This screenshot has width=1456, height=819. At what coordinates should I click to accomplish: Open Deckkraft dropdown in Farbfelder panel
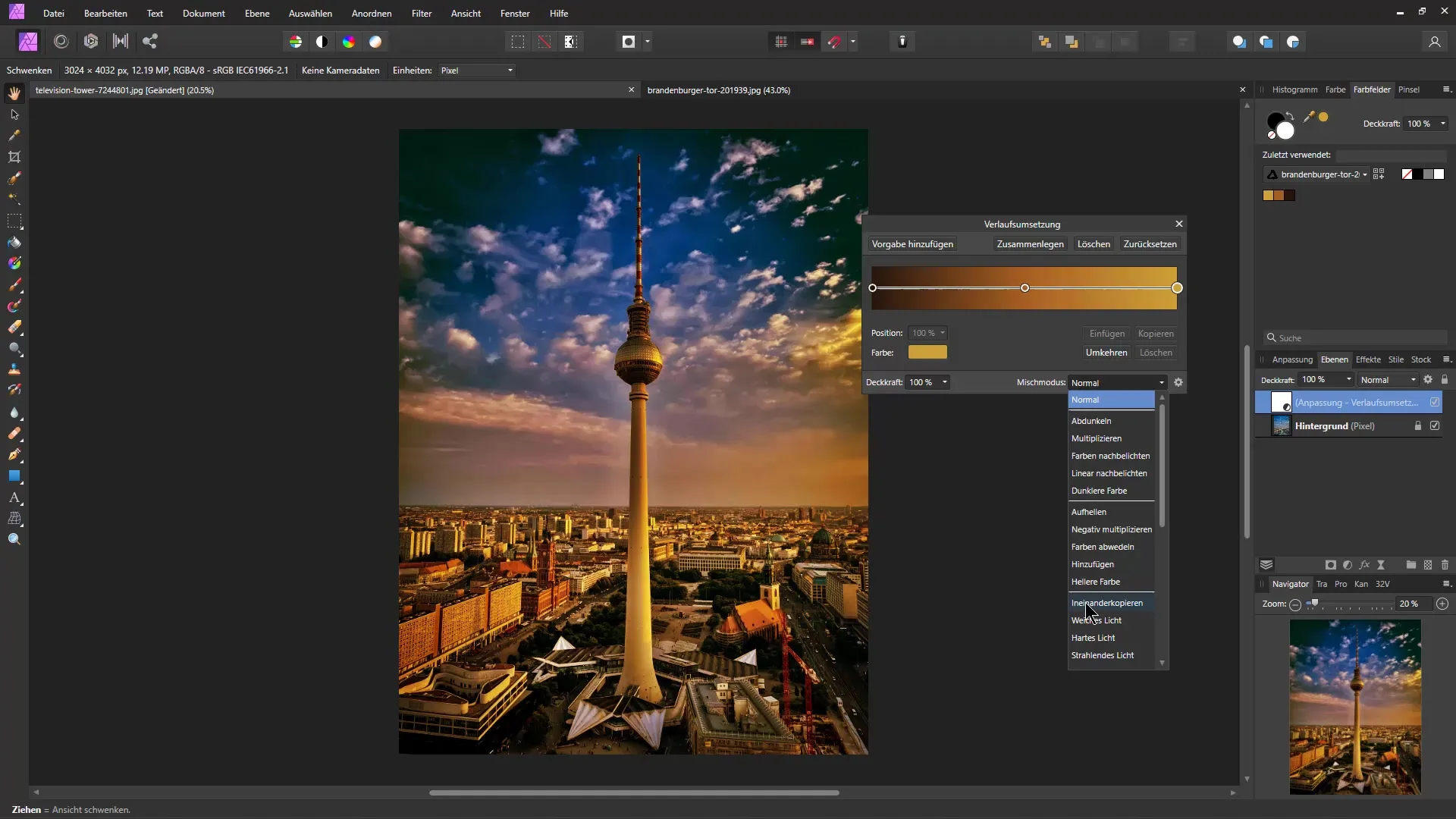point(1426,124)
